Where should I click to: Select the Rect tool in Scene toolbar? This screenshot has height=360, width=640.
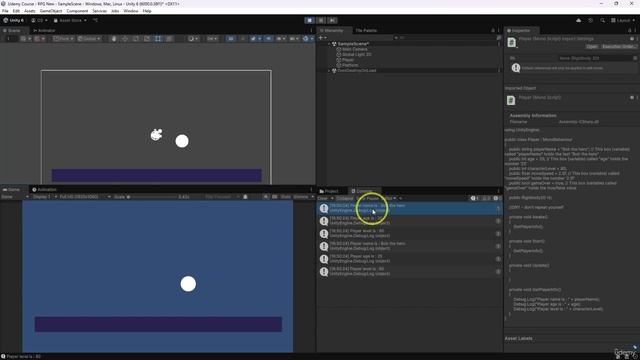158,39
